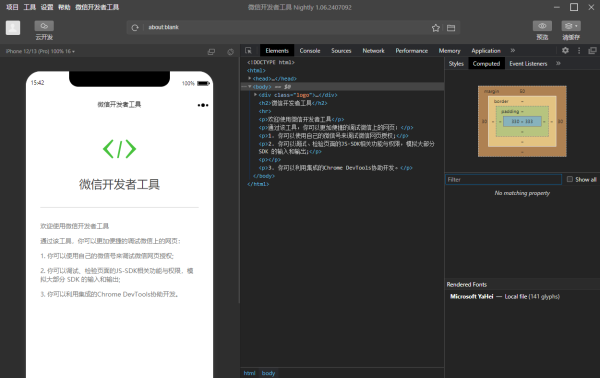Open the Application tab

[x=486, y=51]
